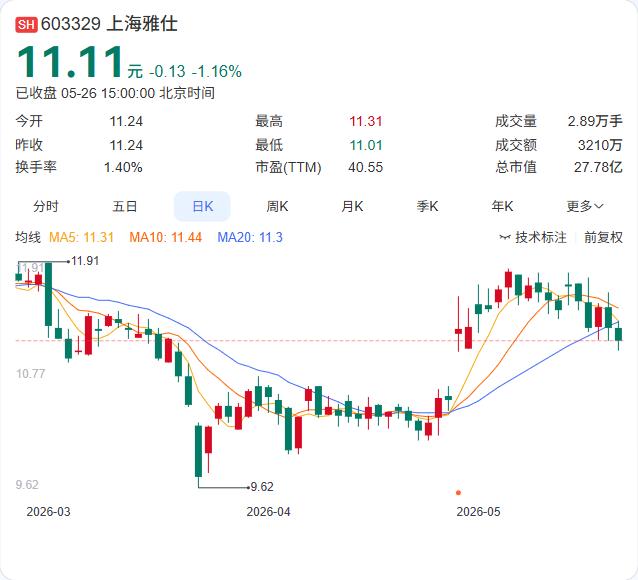Image resolution: width=638 pixels, height=580 pixels.
Task: Click the 10.77 y-axis label
Action: [31, 374]
